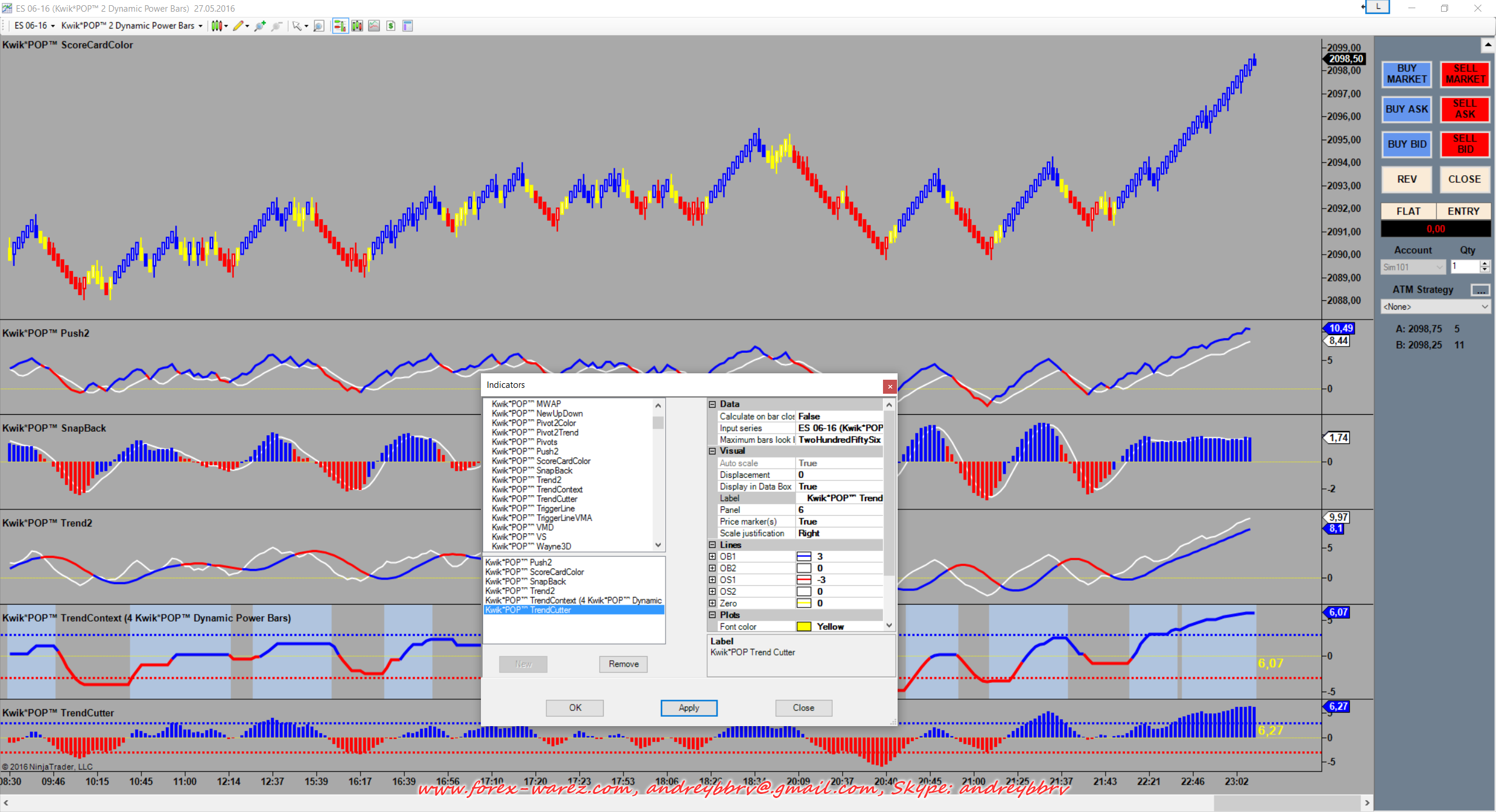Collapse the Visual properties section
This screenshot has height=812, width=1496.
pos(712,451)
